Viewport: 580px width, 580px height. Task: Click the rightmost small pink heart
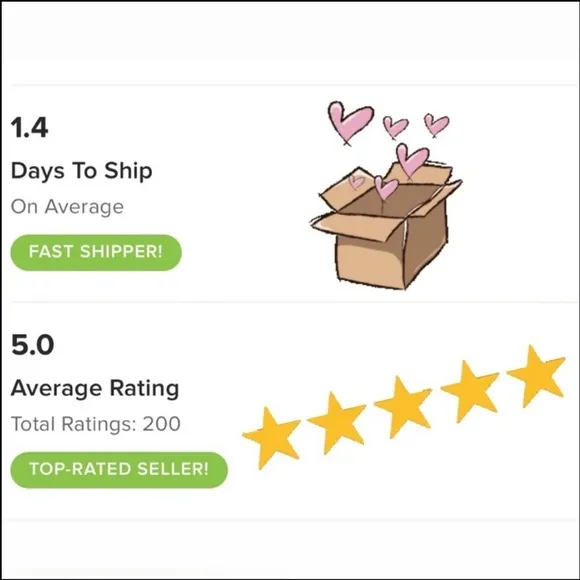coord(437,125)
